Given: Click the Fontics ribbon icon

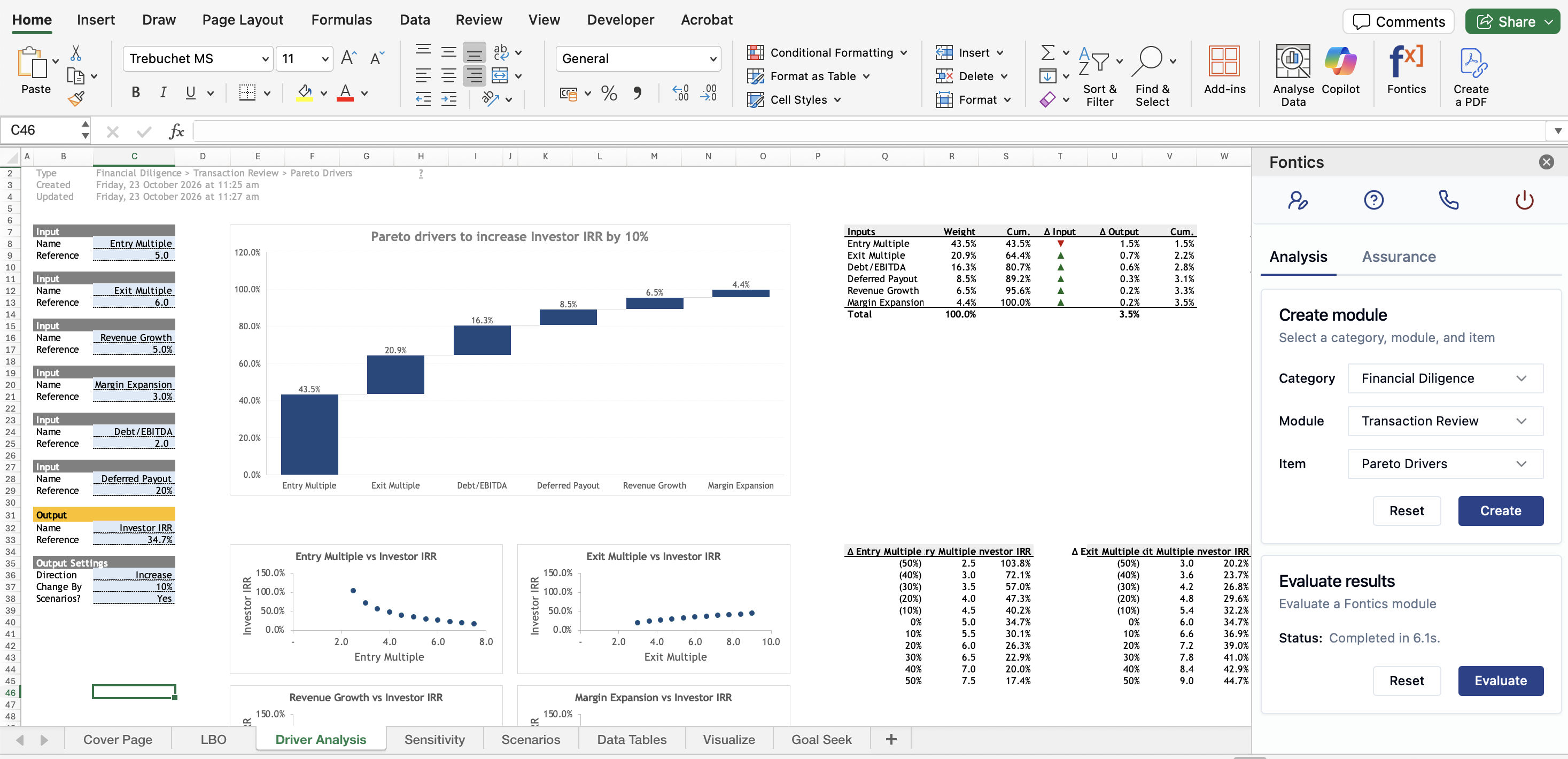Looking at the screenshot, I should (1406, 62).
